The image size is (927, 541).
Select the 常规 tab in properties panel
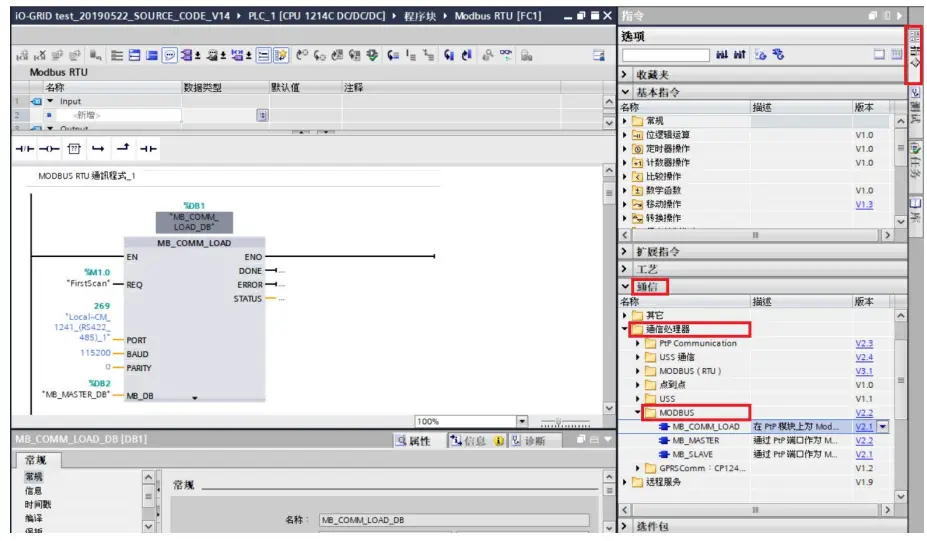35,460
